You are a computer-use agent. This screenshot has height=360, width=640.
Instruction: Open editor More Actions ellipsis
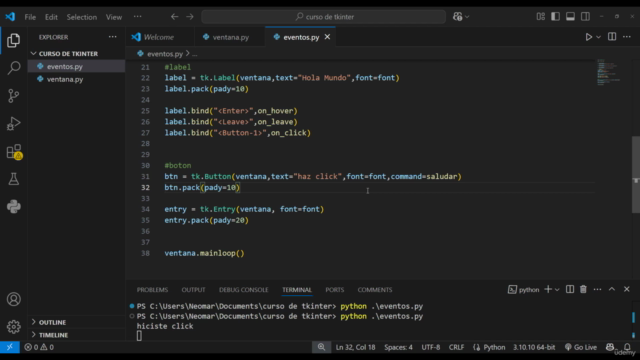click(x=627, y=37)
